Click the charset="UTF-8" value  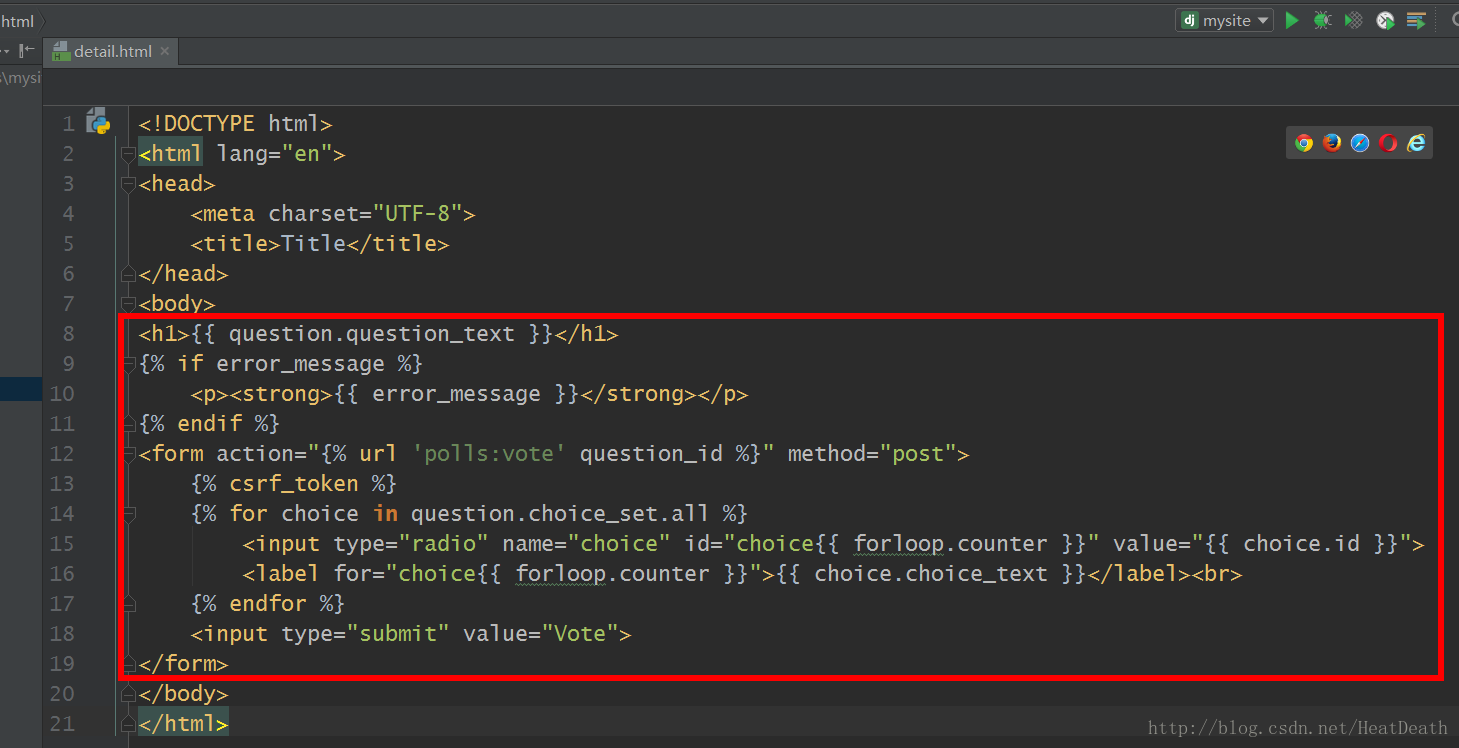tap(366, 214)
